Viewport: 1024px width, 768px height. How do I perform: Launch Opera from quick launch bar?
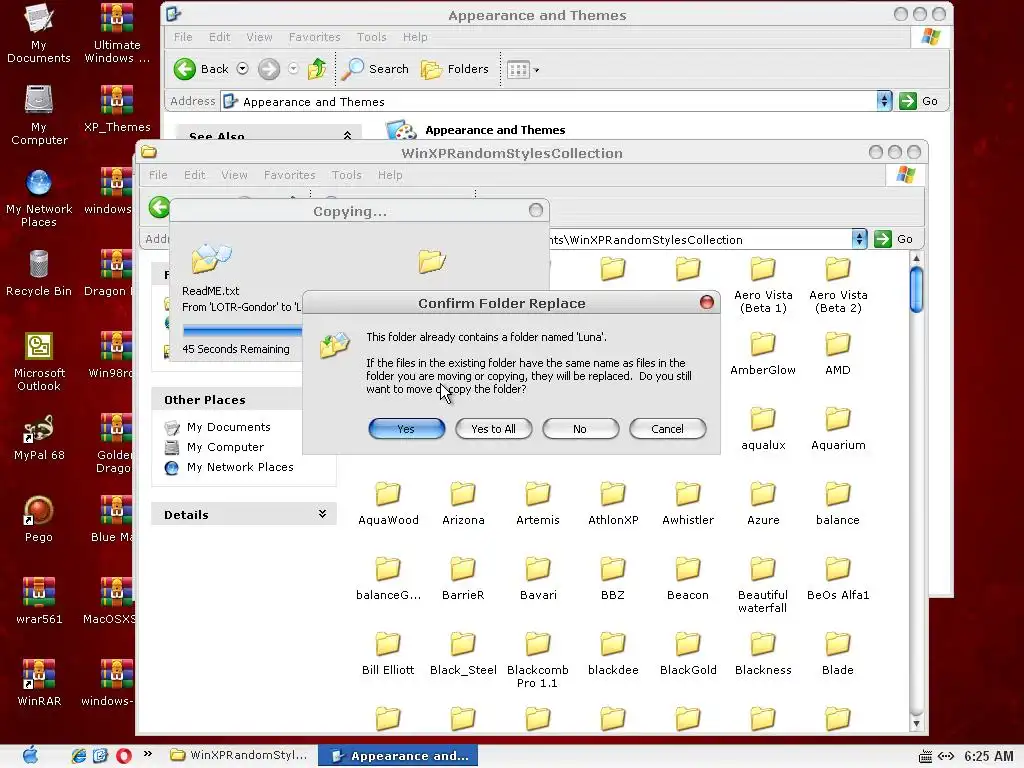point(123,756)
